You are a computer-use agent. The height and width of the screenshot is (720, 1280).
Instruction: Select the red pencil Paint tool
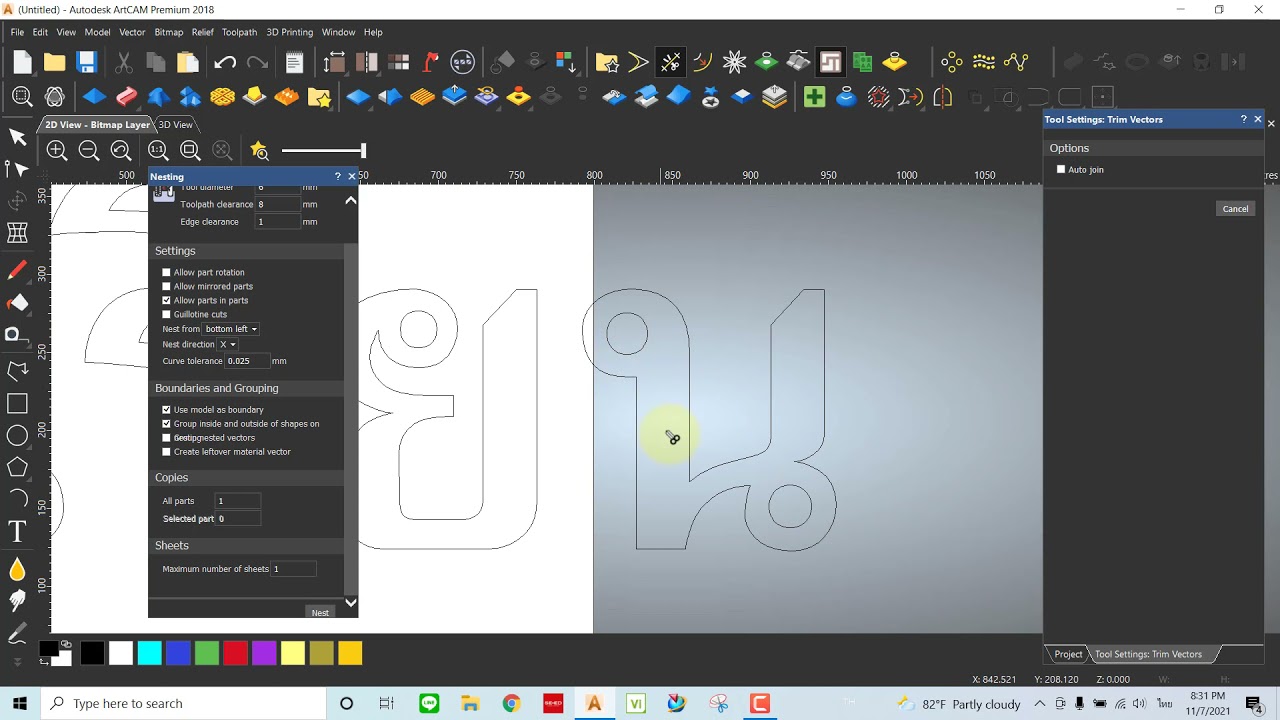17,270
